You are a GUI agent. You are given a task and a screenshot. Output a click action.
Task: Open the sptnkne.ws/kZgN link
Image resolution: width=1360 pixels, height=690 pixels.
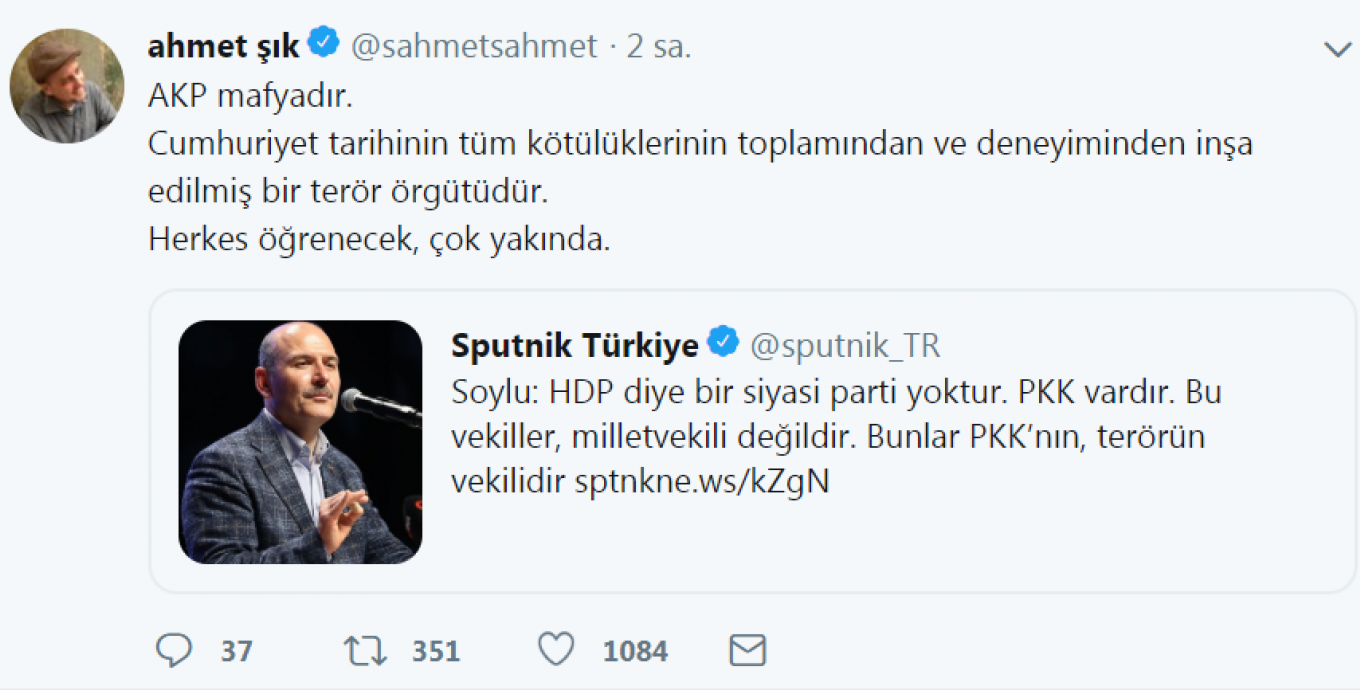(x=702, y=481)
